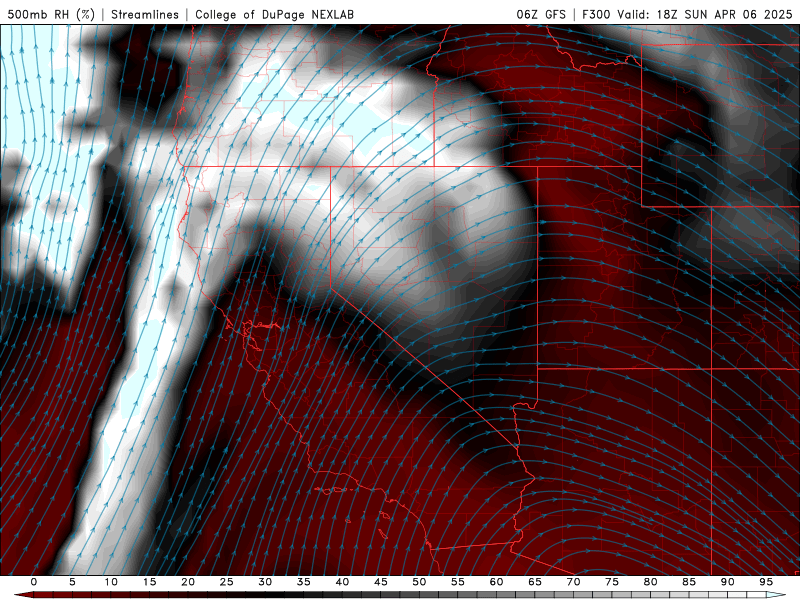Select the "06Z GFS" model run label
800x600 pixels.
click(x=541, y=14)
